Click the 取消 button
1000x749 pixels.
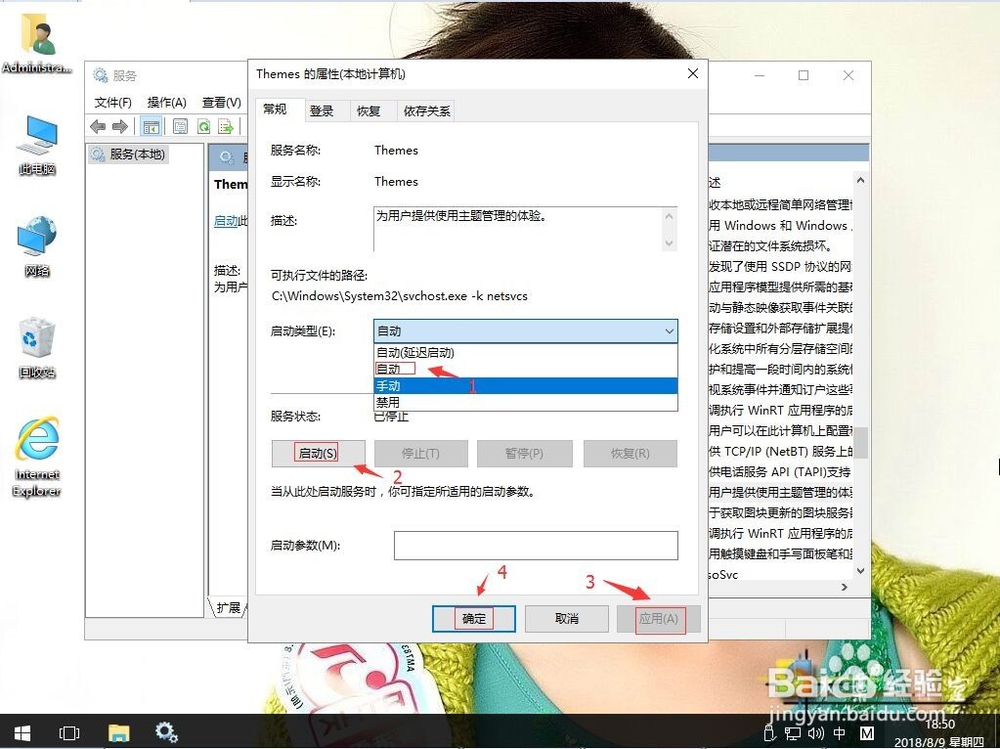[x=566, y=618]
